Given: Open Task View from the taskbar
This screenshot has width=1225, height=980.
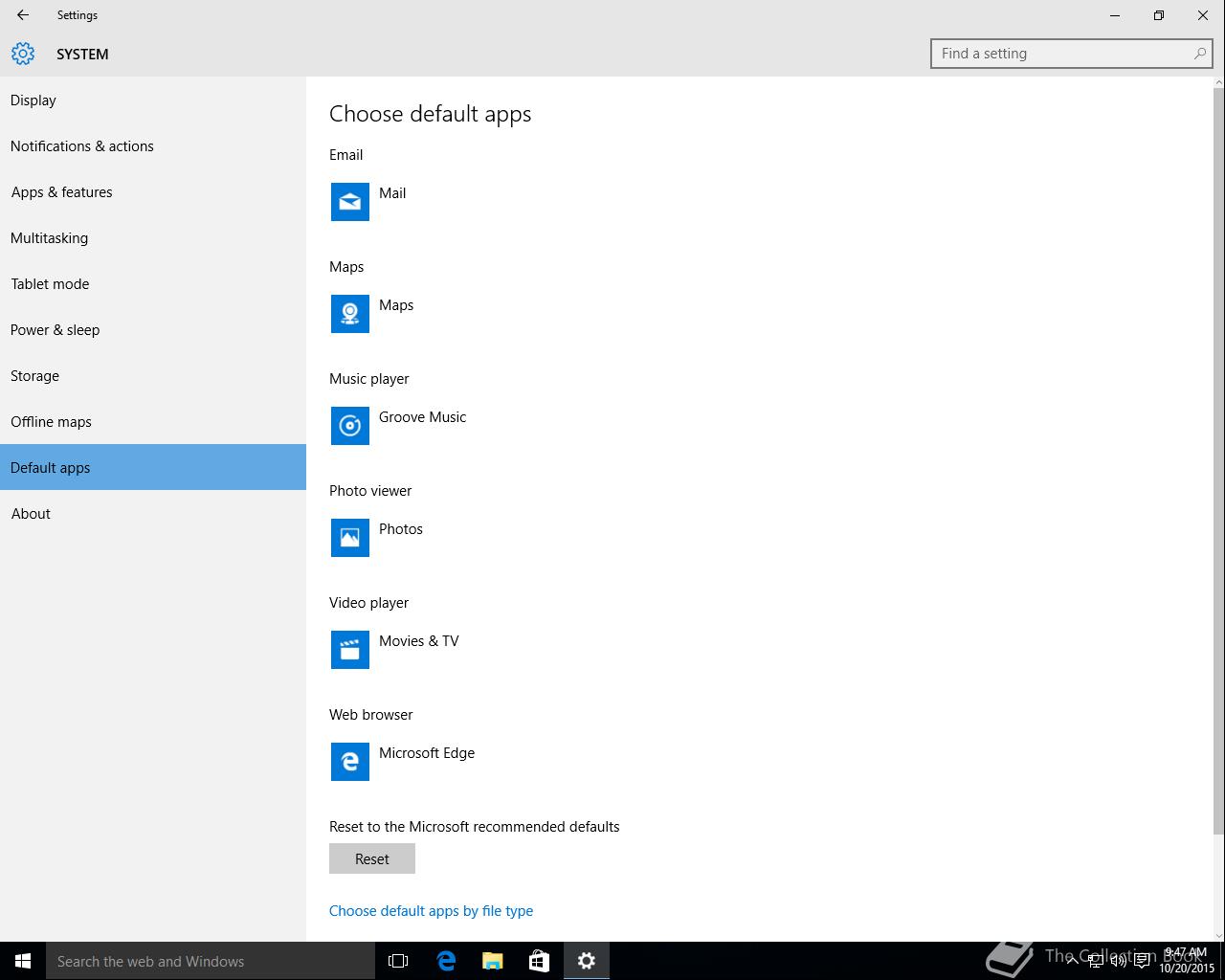Looking at the screenshot, I should point(398,961).
